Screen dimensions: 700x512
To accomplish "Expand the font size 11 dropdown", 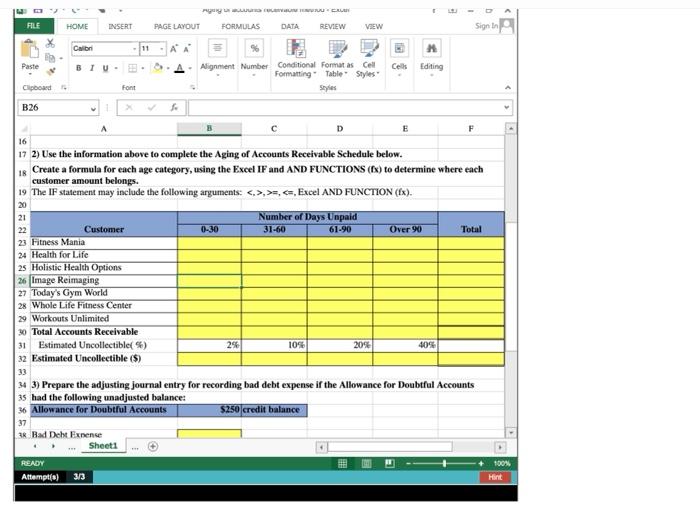I will coord(162,49).
